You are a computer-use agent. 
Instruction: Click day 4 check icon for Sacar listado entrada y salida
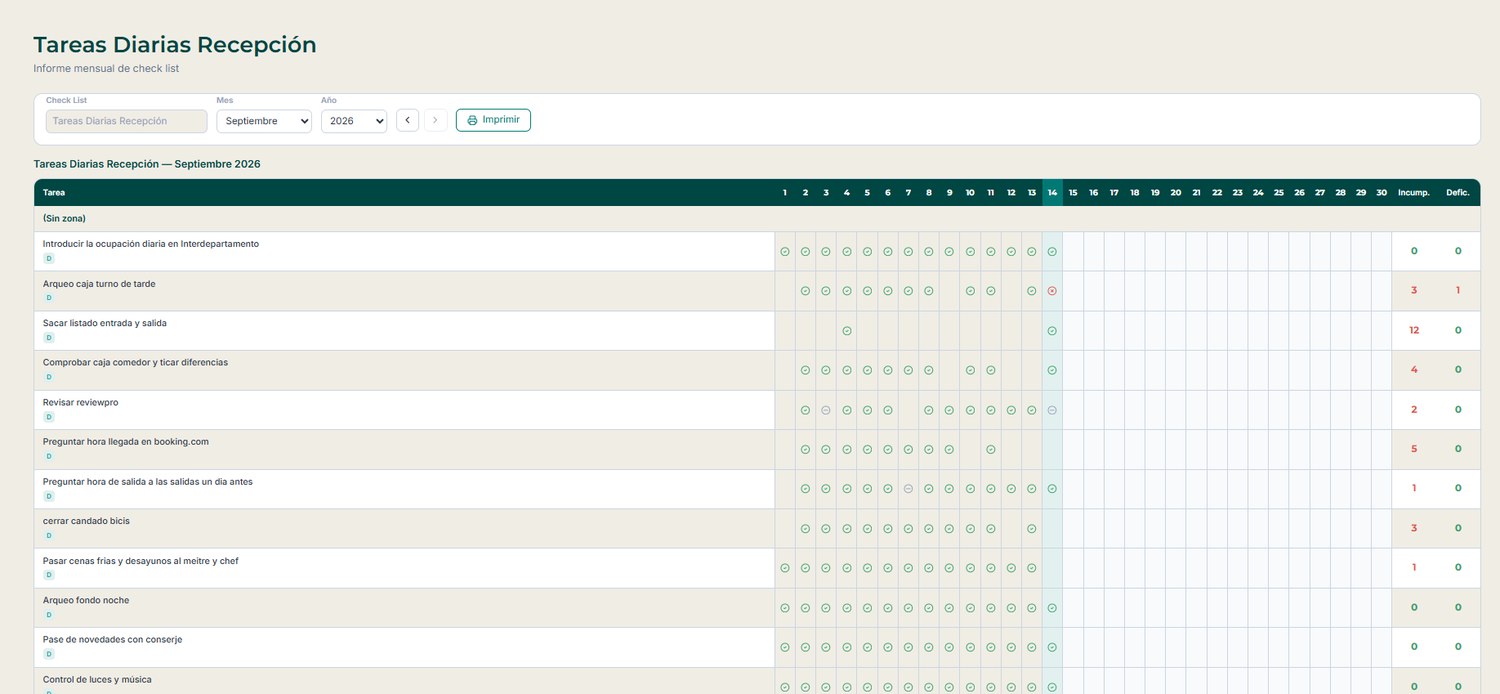(x=847, y=331)
